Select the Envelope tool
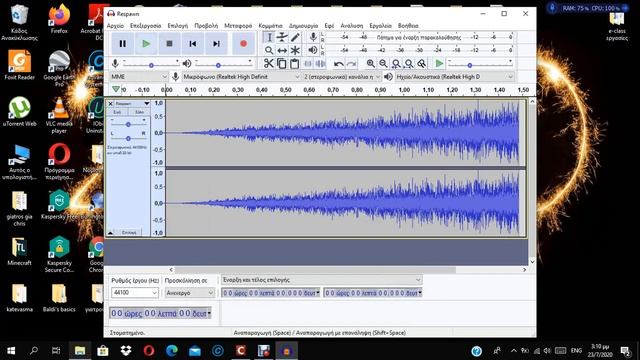 tap(282, 38)
